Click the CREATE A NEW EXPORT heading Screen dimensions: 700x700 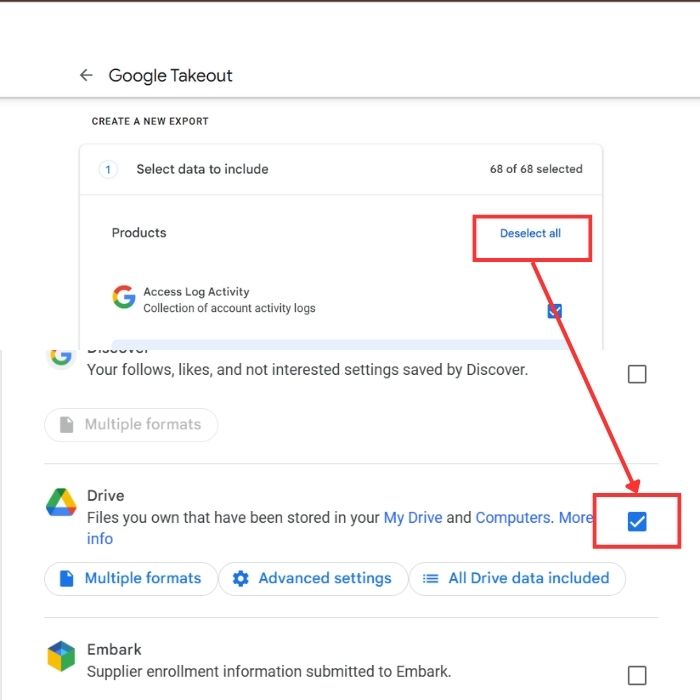tap(150, 121)
